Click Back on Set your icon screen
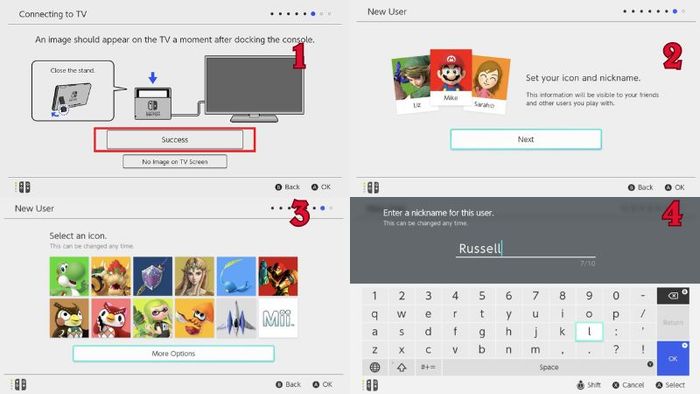 (641, 187)
